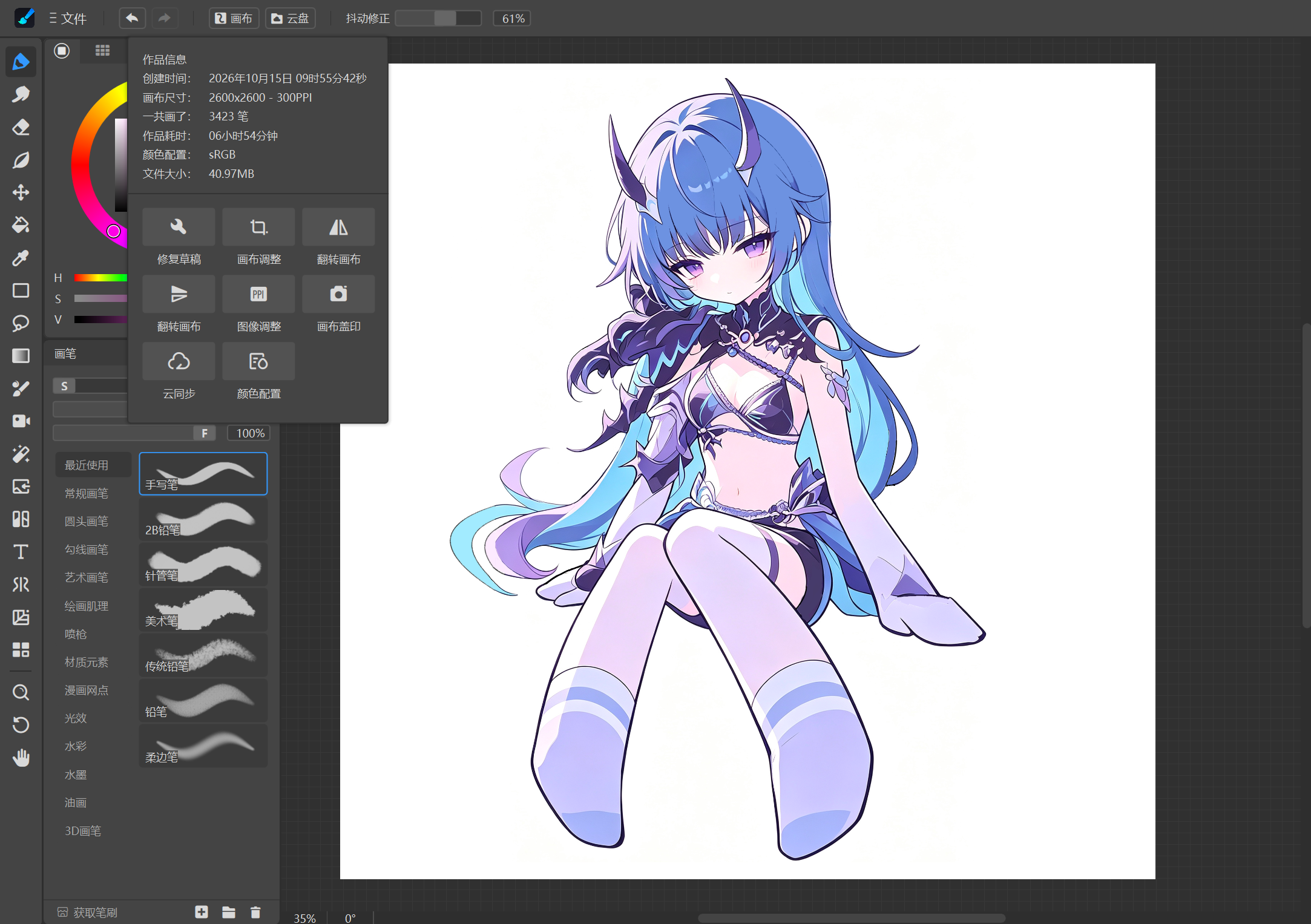Adjust the 抖动修正 stabilizer slider
This screenshot has width=1311, height=924.
coord(438,18)
